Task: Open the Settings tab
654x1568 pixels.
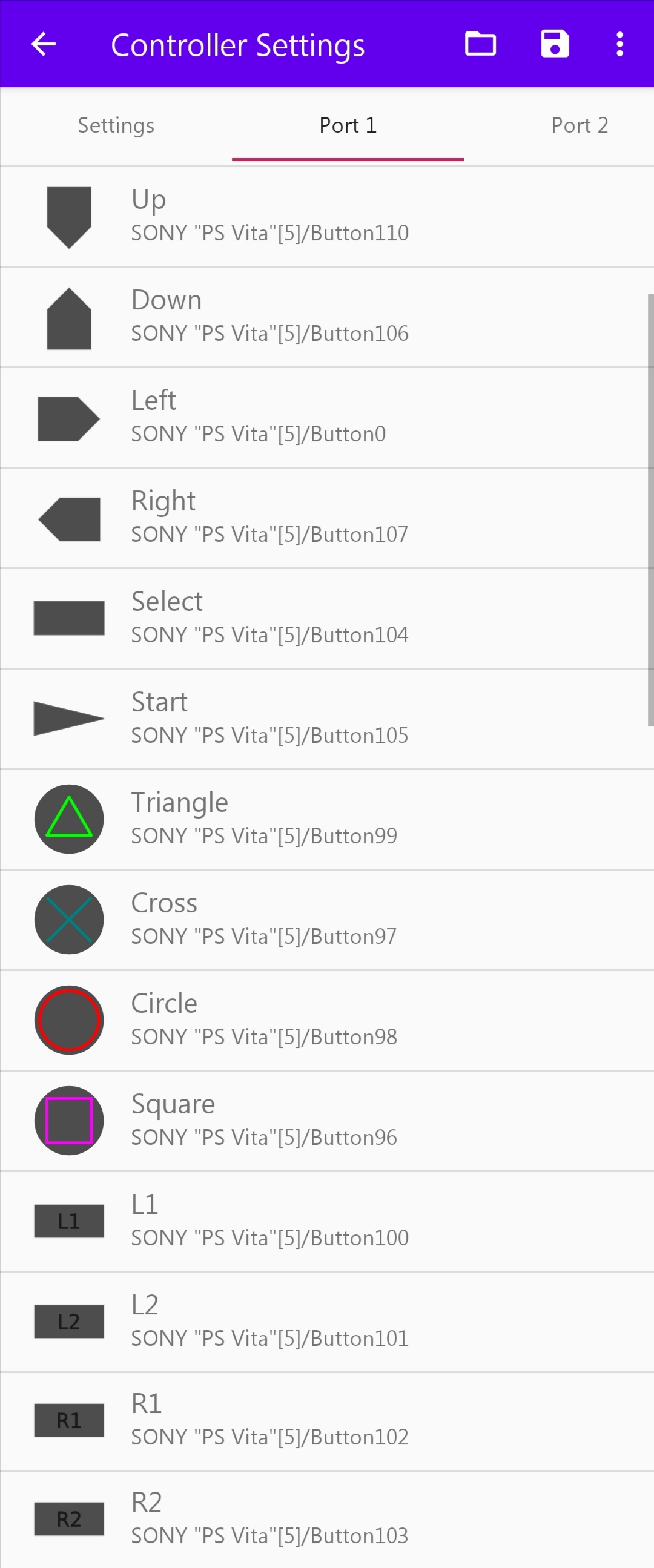Action: (116, 125)
